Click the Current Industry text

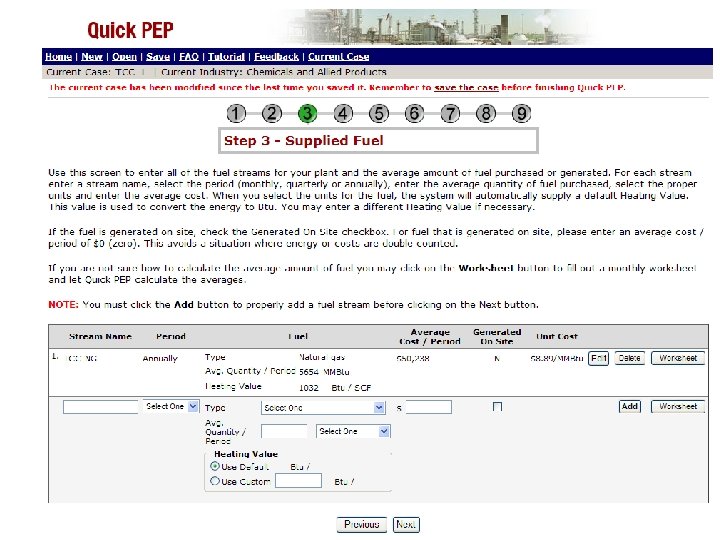pos(274,72)
